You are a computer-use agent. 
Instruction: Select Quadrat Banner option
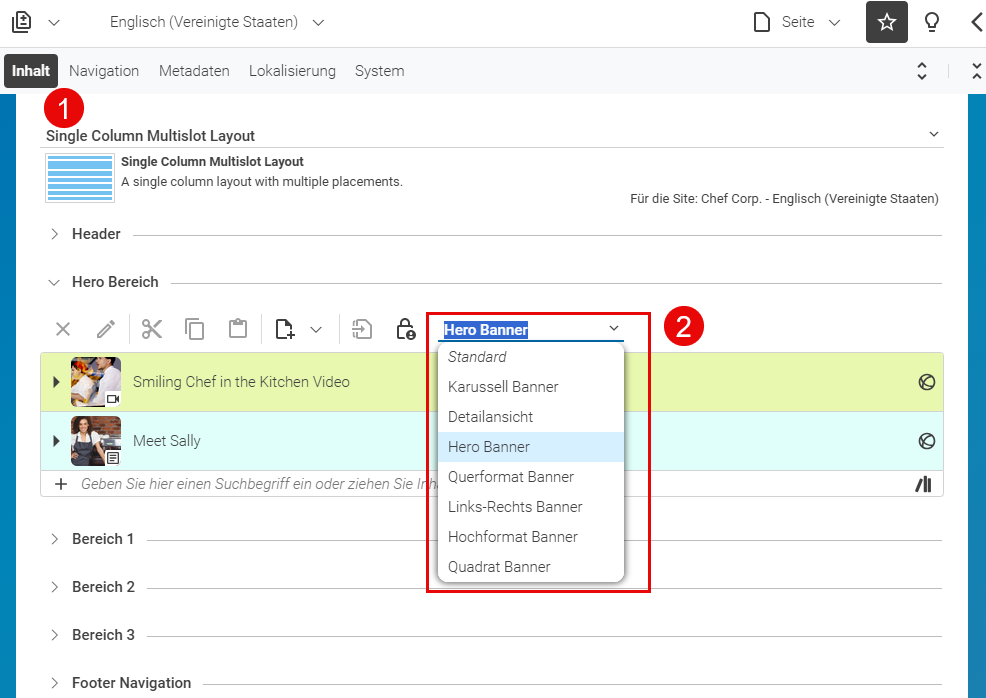pyautogui.click(x=531, y=567)
